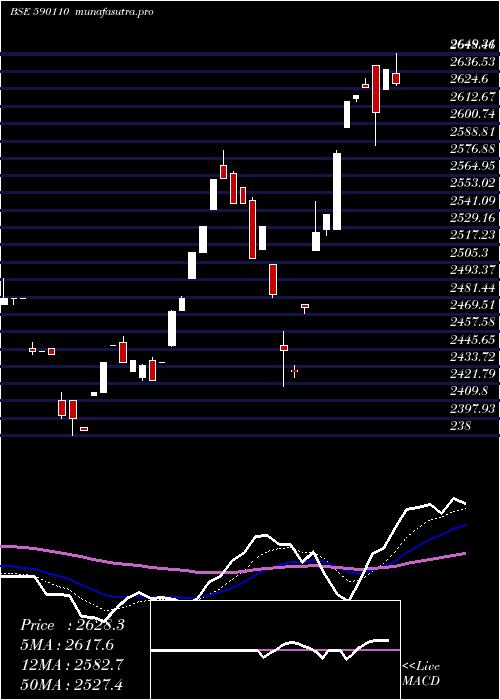Click the last red candlestick at the far right
Screen dimensions: 500x700
[x=396, y=78]
